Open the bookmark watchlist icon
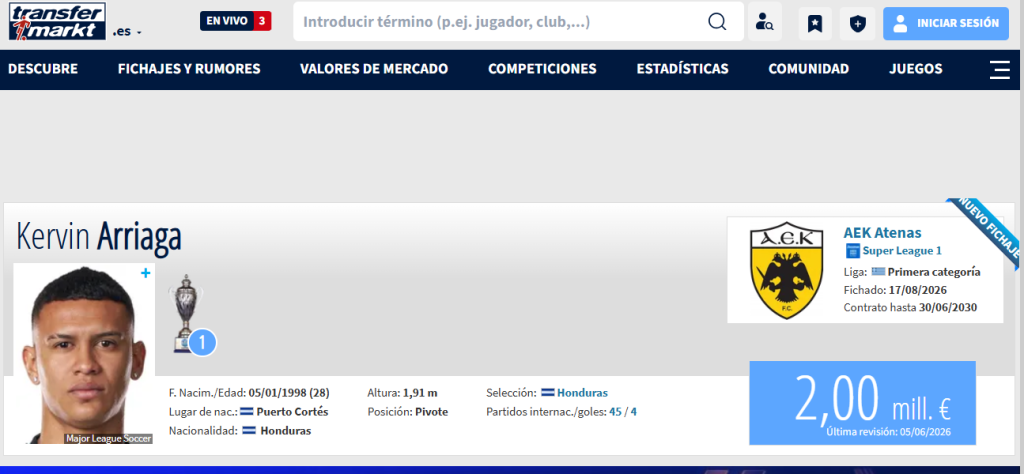The image size is (1024, 474). 815,24
